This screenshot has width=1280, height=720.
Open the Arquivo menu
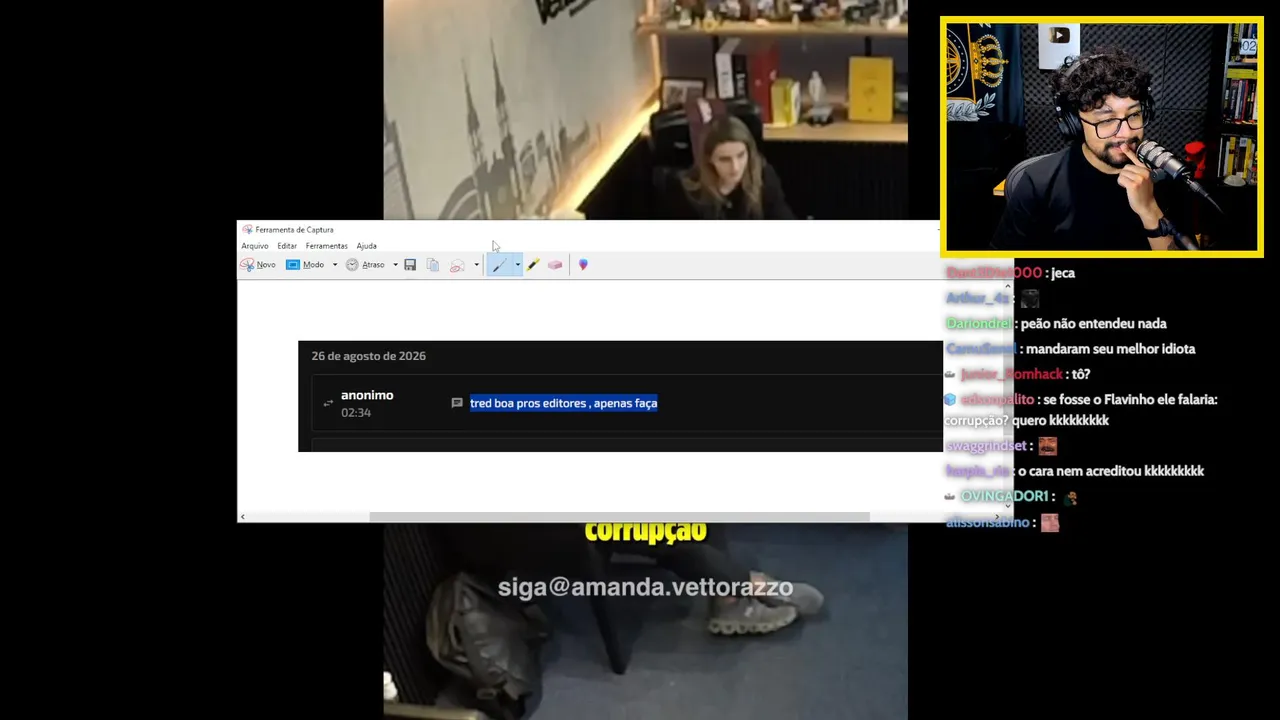coord(255,246)
